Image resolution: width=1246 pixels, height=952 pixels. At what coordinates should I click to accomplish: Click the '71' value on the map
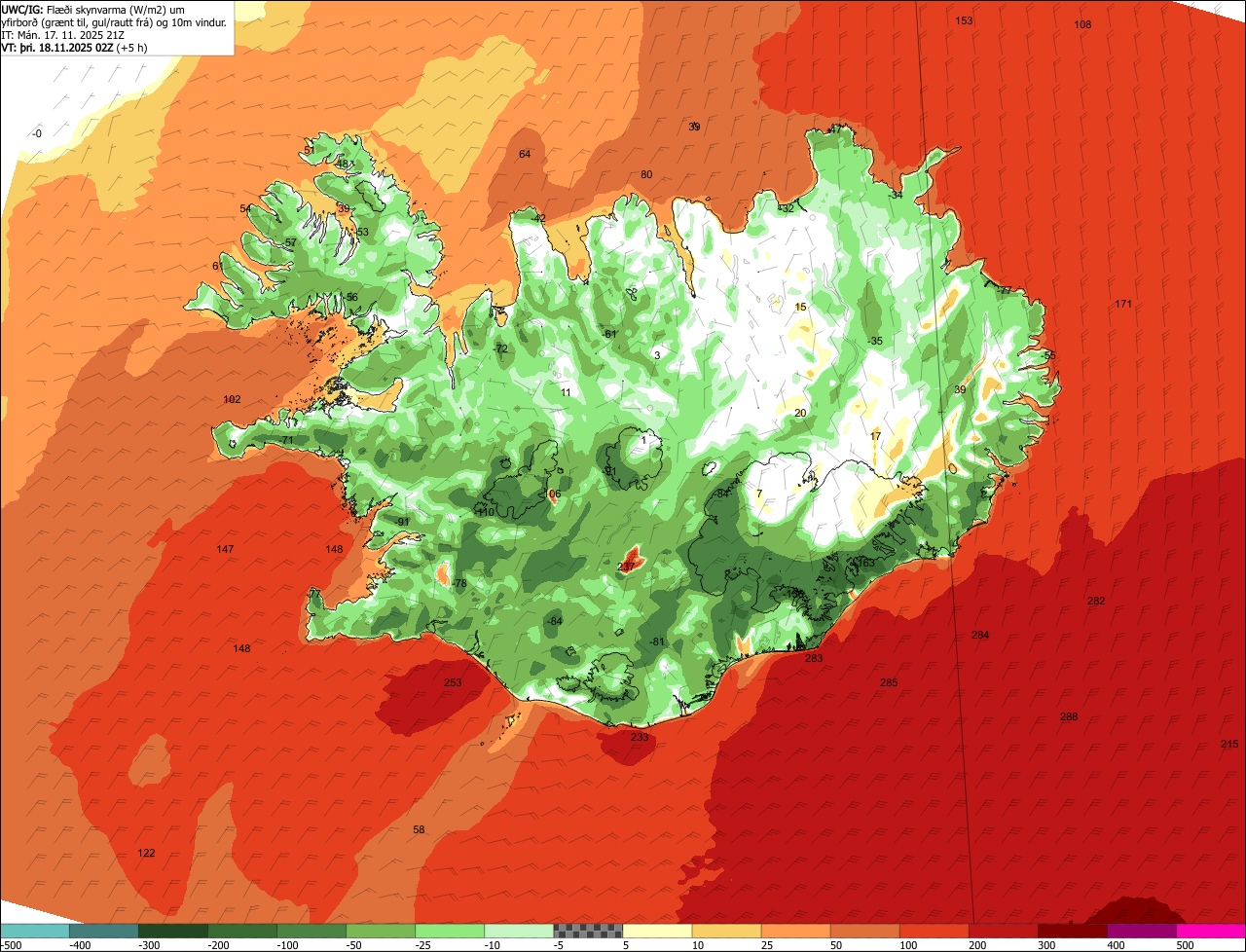(287, 441)
